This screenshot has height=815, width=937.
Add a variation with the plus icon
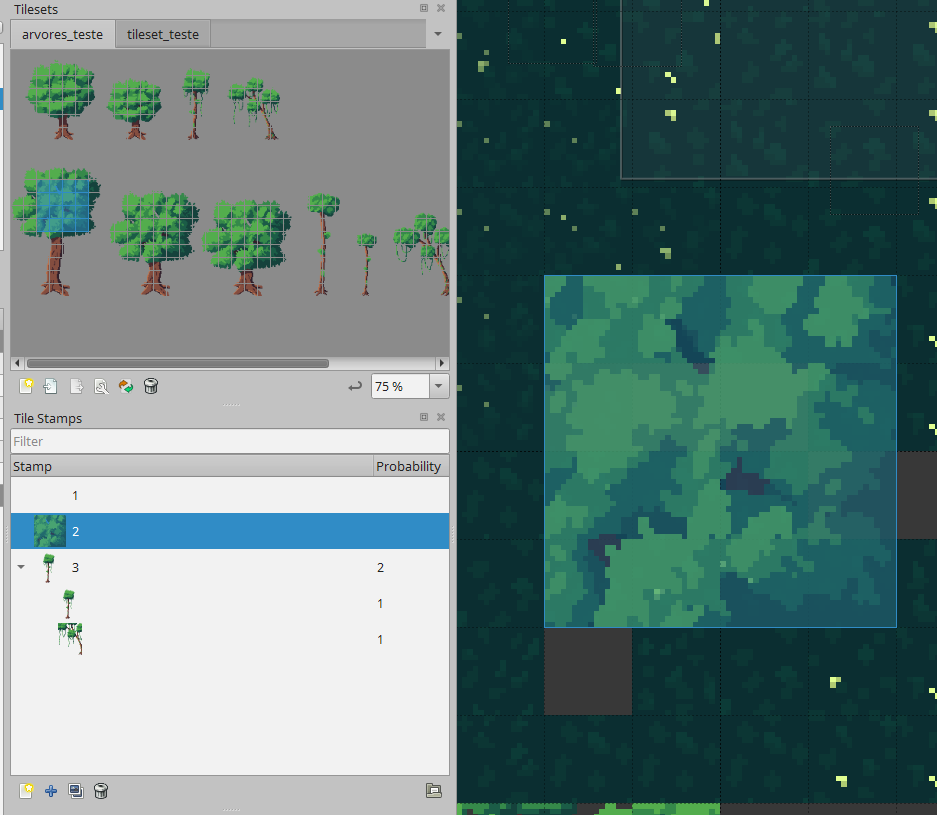[x=51, y=791]
